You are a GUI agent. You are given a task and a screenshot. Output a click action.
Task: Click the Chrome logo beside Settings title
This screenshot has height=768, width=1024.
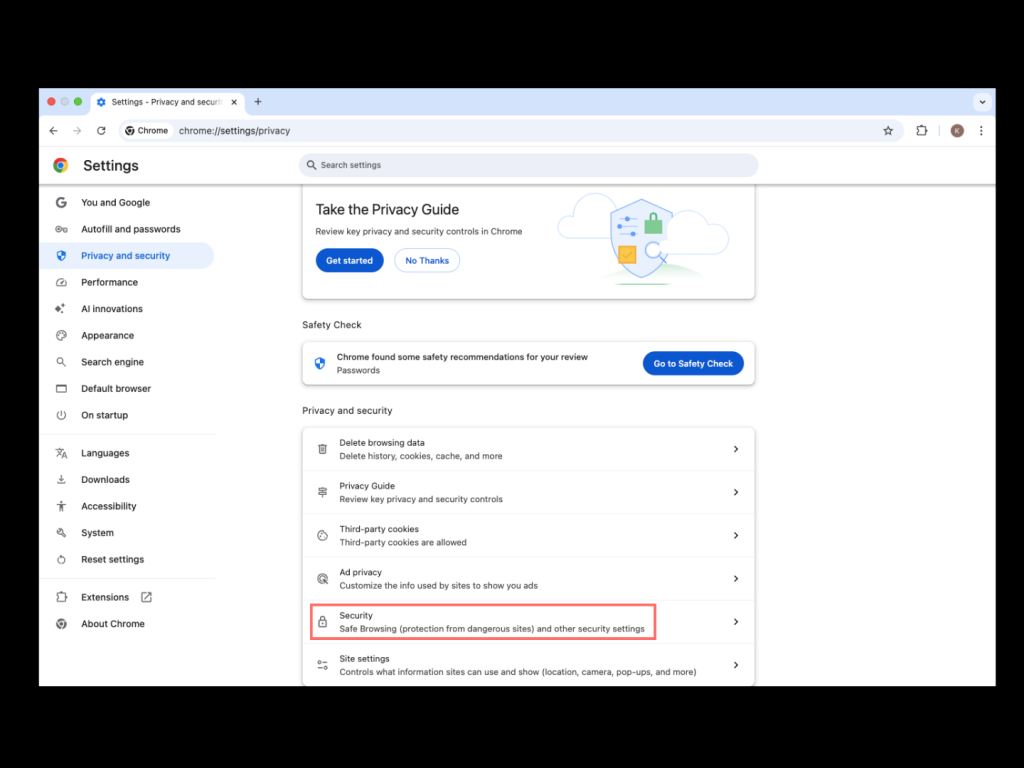[x=61, y=166]
